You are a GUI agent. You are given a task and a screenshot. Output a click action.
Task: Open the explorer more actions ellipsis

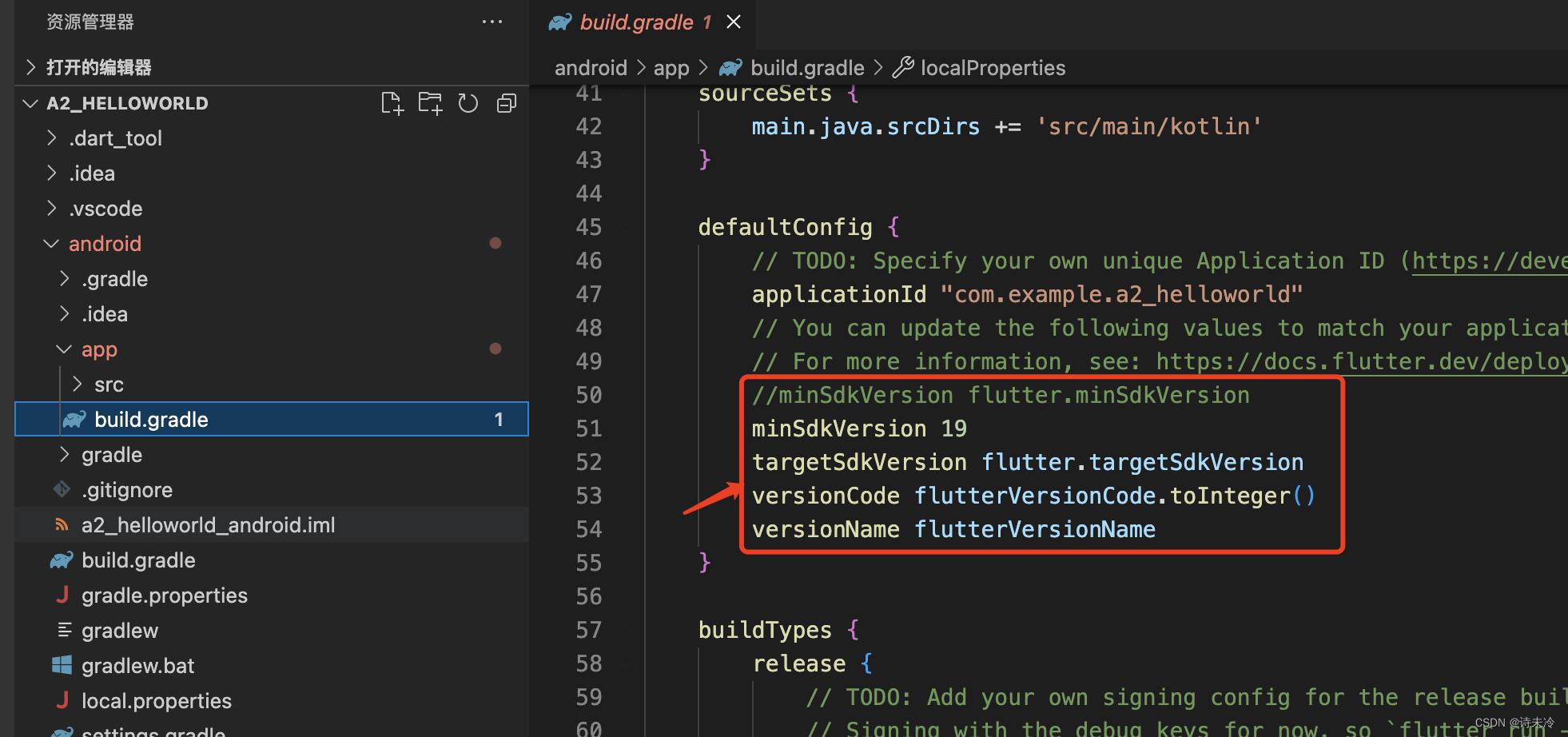coord(492,22)
